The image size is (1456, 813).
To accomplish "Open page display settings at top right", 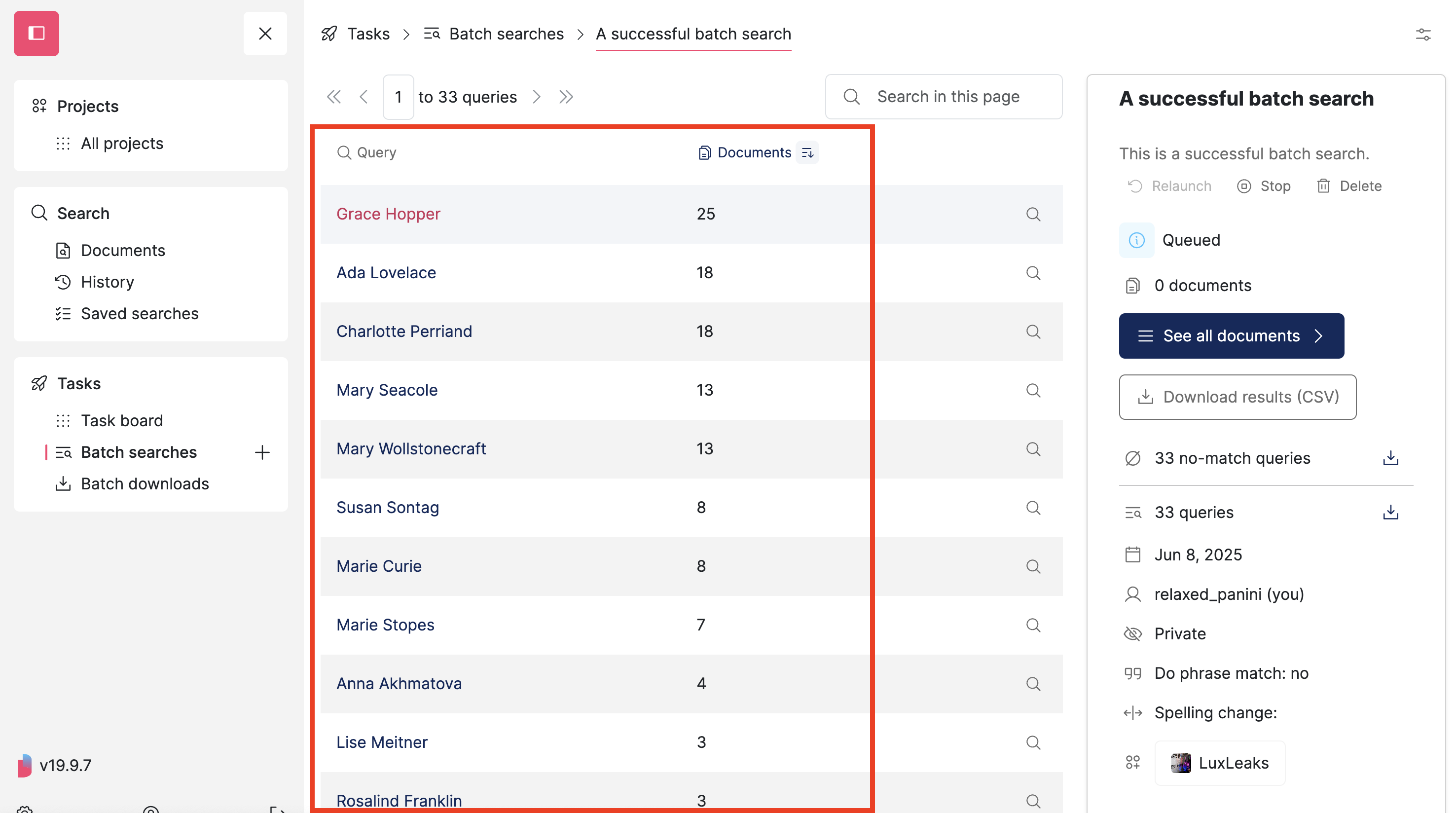I will (x=1424, y=35).
